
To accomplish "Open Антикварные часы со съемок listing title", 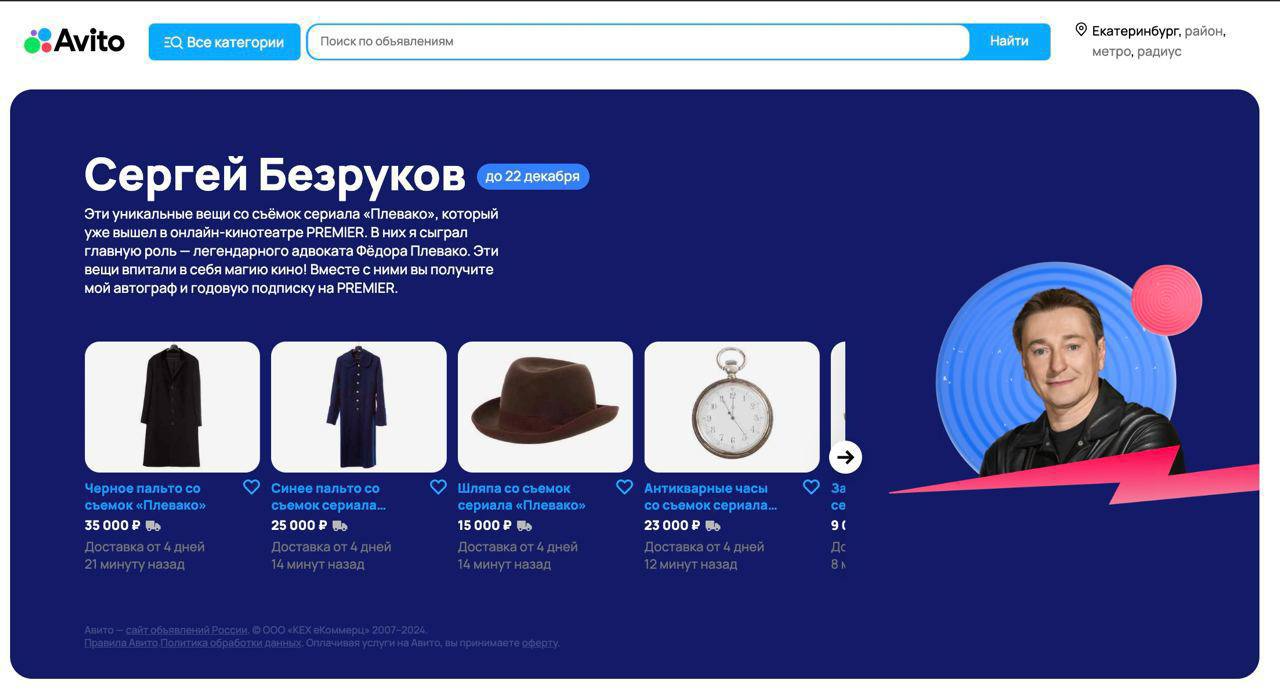I will pos(710,497).
